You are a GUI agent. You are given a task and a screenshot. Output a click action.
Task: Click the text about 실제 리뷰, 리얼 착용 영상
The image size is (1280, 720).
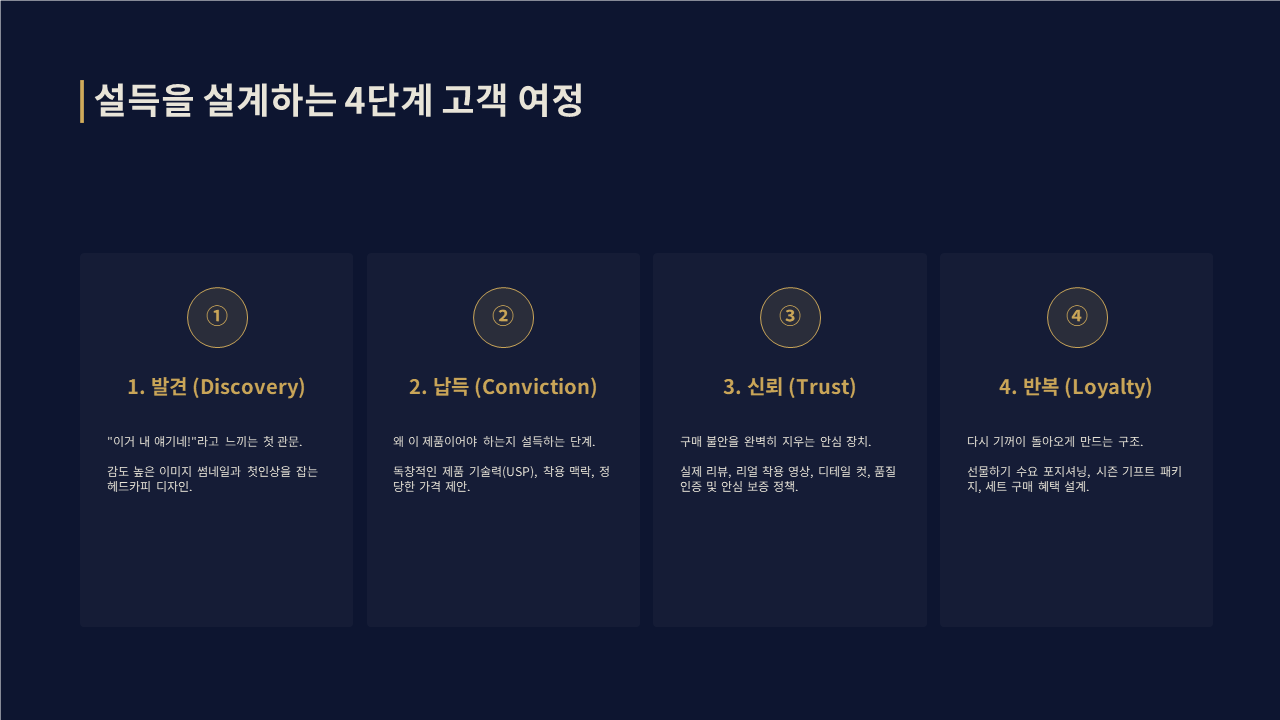[788, 479]
